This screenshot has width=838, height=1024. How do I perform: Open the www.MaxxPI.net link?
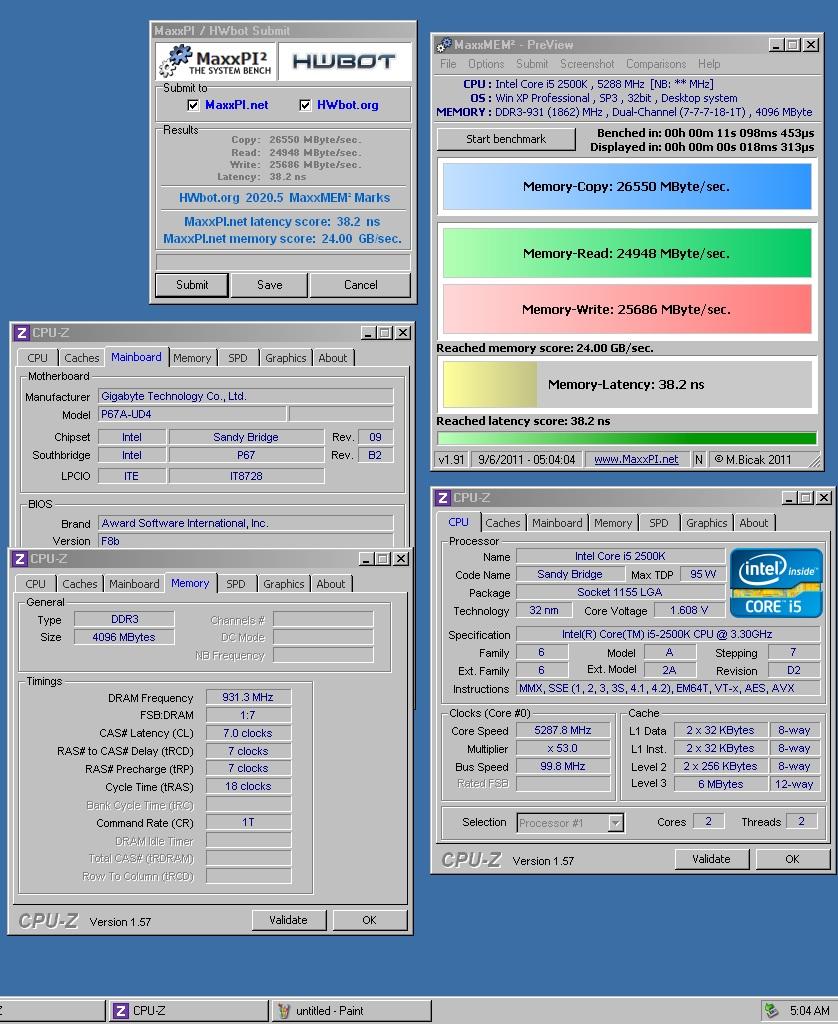pos(636,460)
